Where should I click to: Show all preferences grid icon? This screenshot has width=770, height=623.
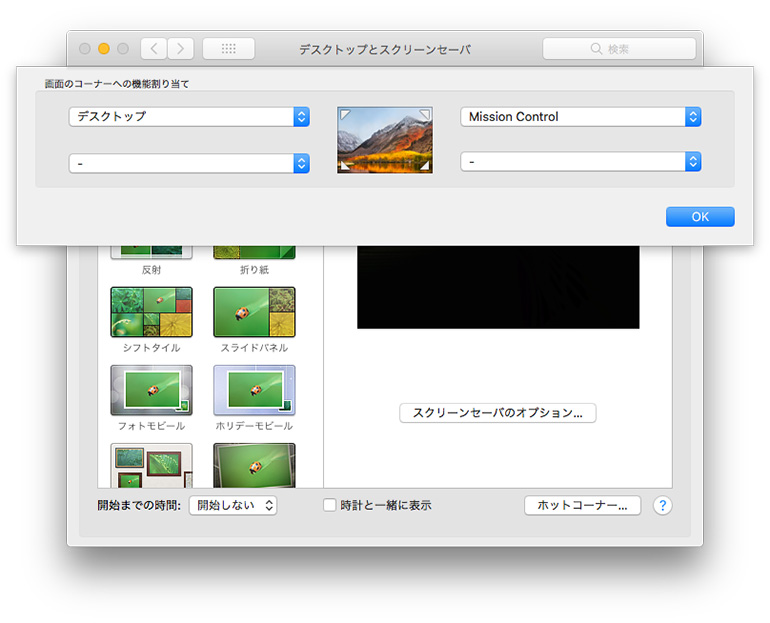coord(228,48)
